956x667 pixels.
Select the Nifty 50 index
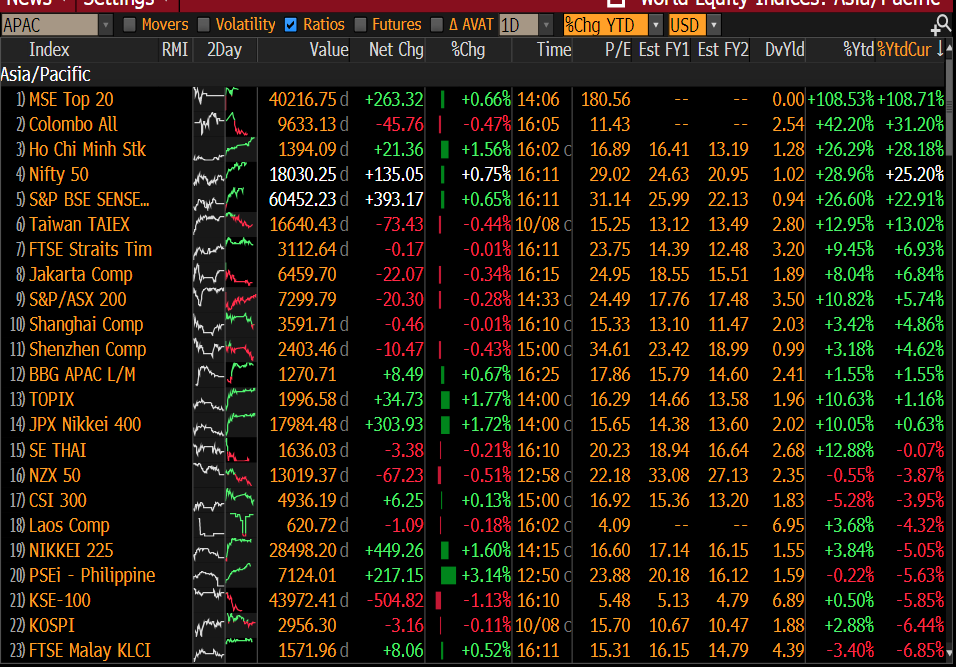pos(59,174)
